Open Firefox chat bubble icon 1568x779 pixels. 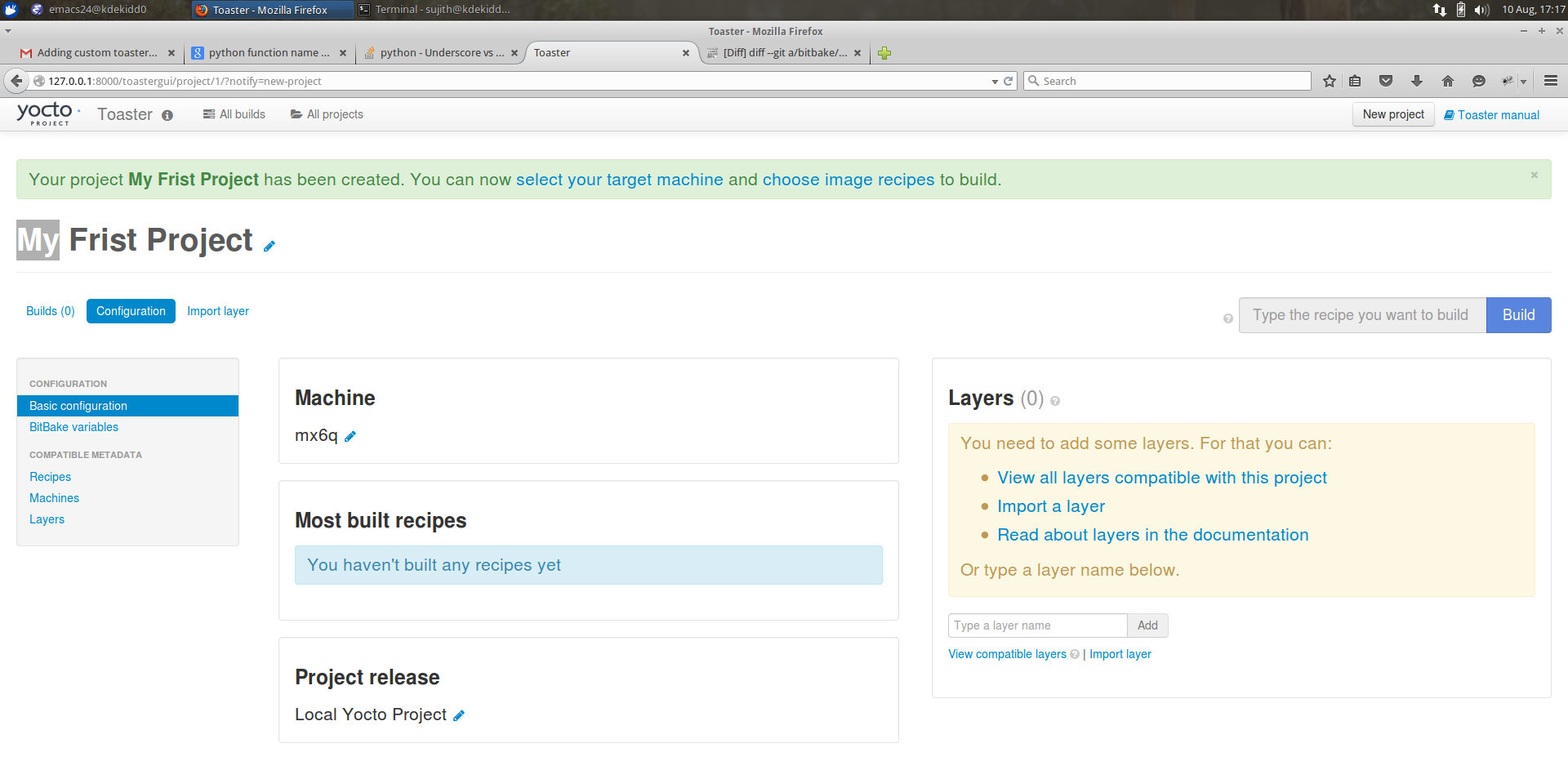pos(1479,81)
